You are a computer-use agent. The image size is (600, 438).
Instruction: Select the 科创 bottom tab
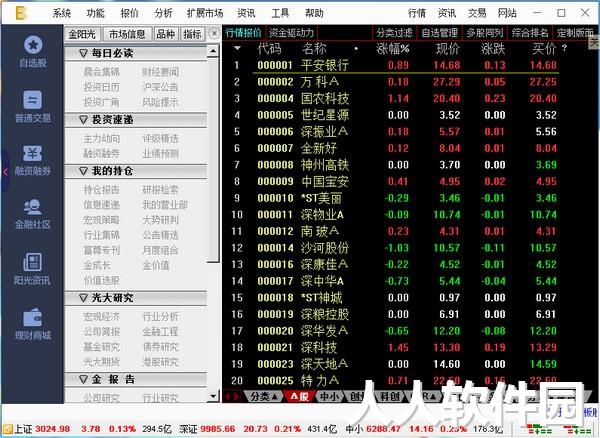390,397
